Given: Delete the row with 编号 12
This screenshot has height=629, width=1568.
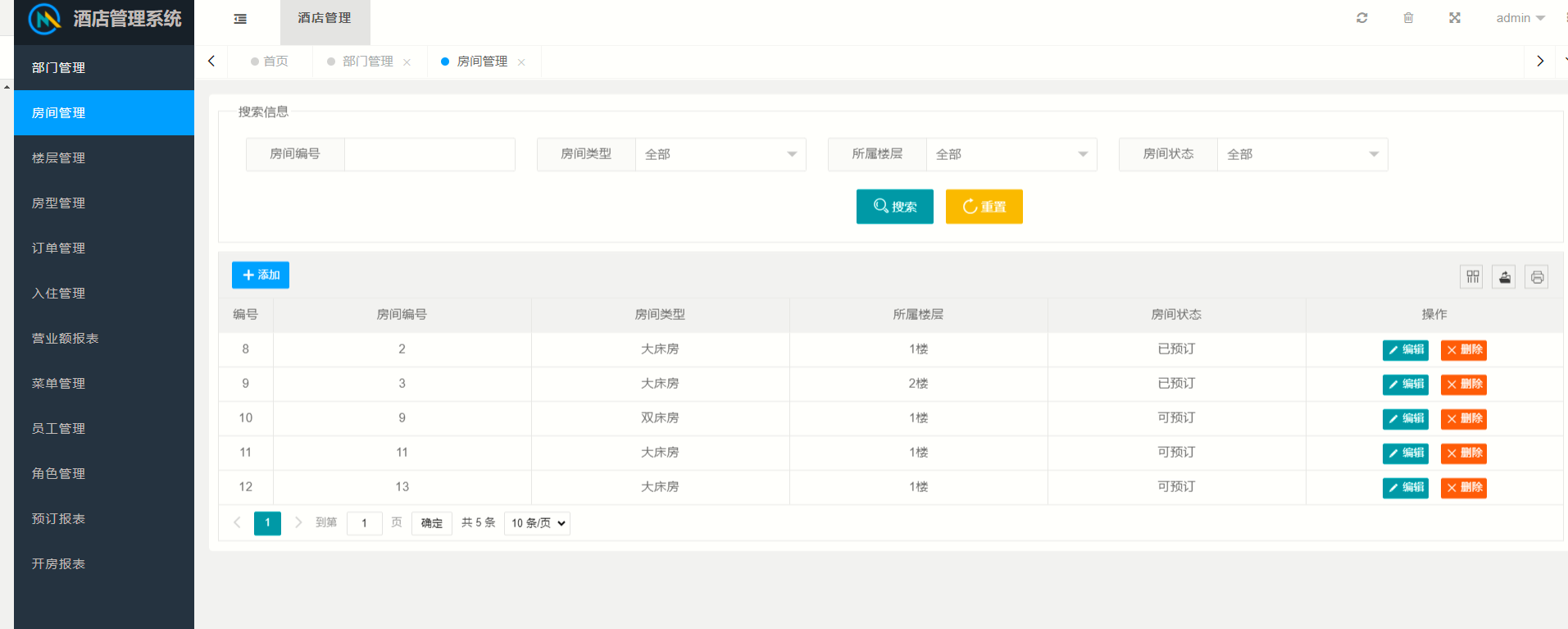Looking at the screenshot, I should [1464, 488].
